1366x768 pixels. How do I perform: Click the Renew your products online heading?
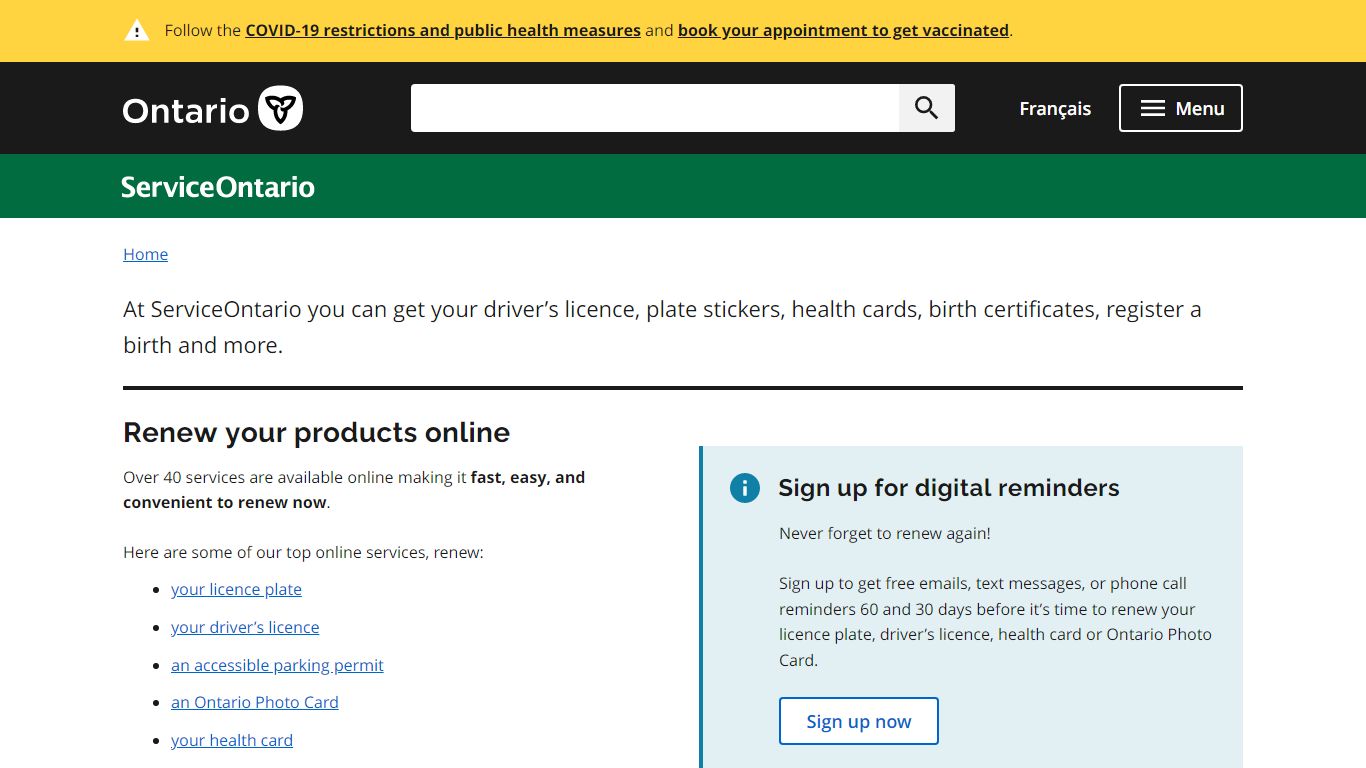(316, 432)
